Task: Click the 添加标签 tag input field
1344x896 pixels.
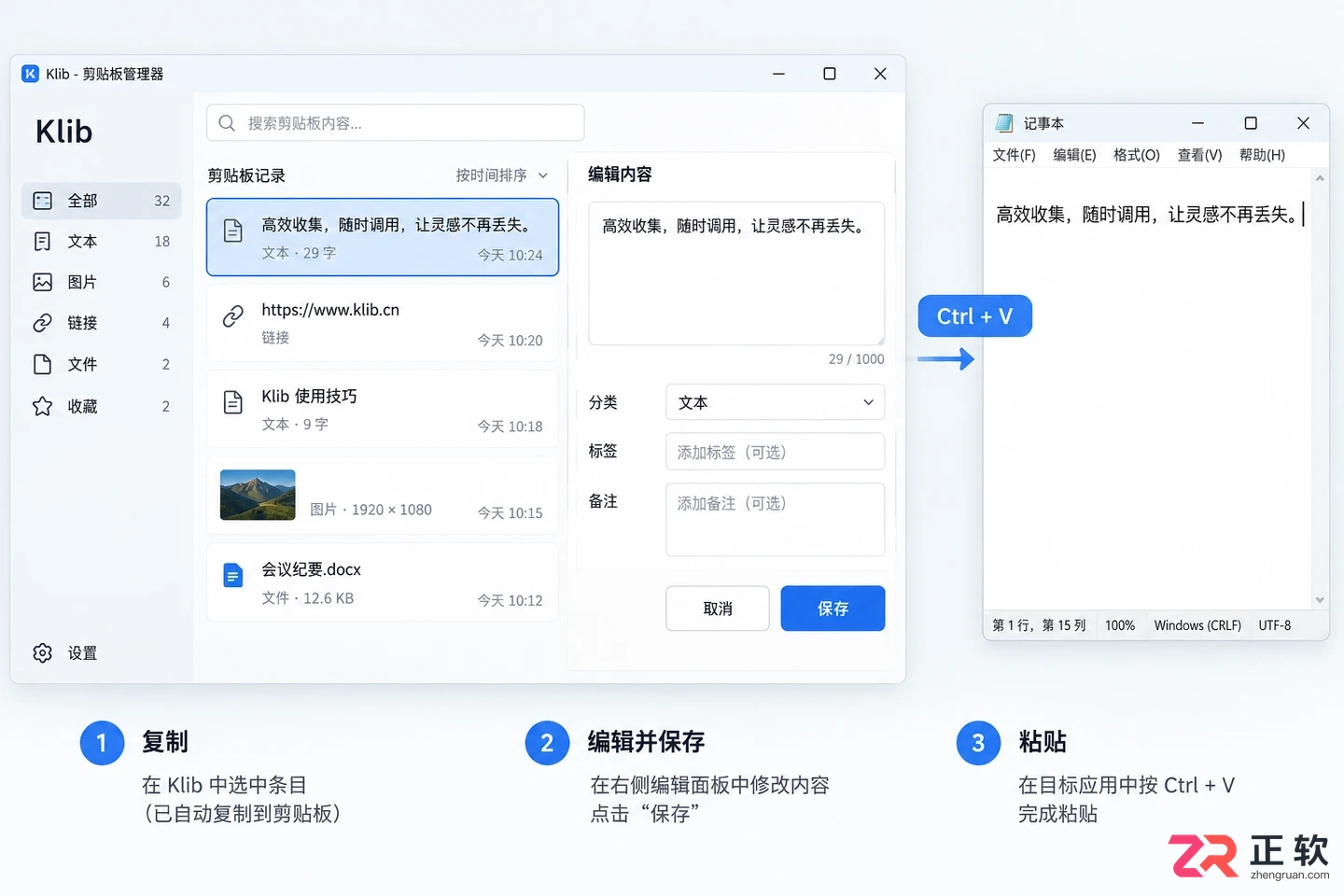Action: [775, 452]
